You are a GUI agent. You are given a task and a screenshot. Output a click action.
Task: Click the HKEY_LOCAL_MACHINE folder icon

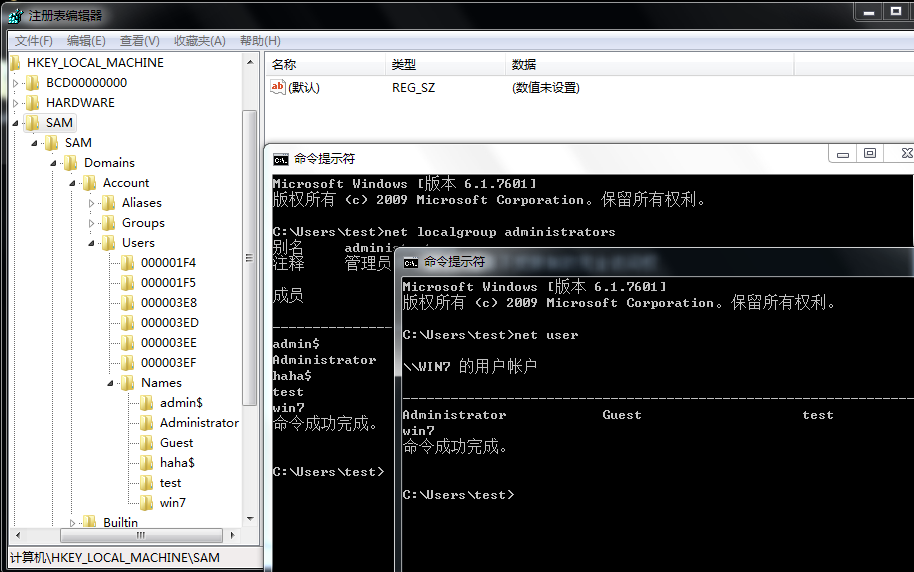point(15,62)
